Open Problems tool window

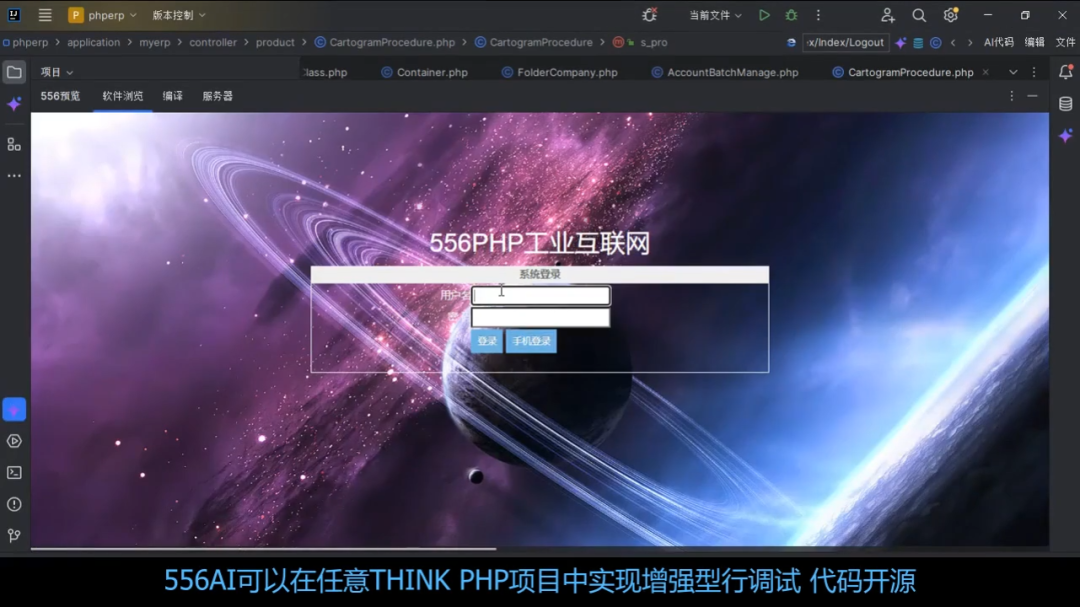coord(14,504)
